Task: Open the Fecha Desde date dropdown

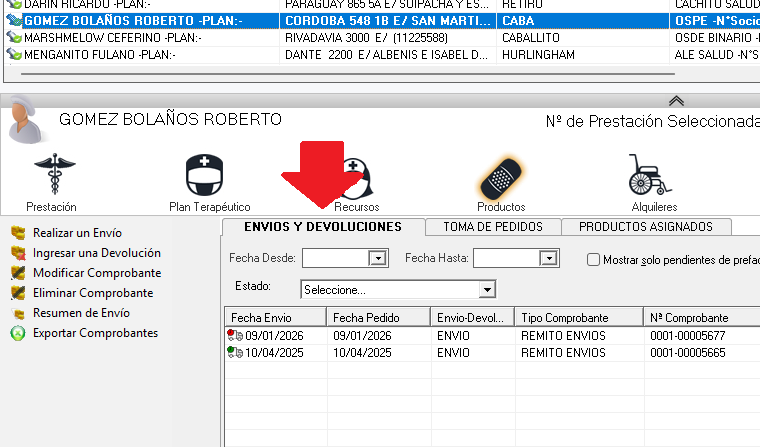Action: click(377, 258)
